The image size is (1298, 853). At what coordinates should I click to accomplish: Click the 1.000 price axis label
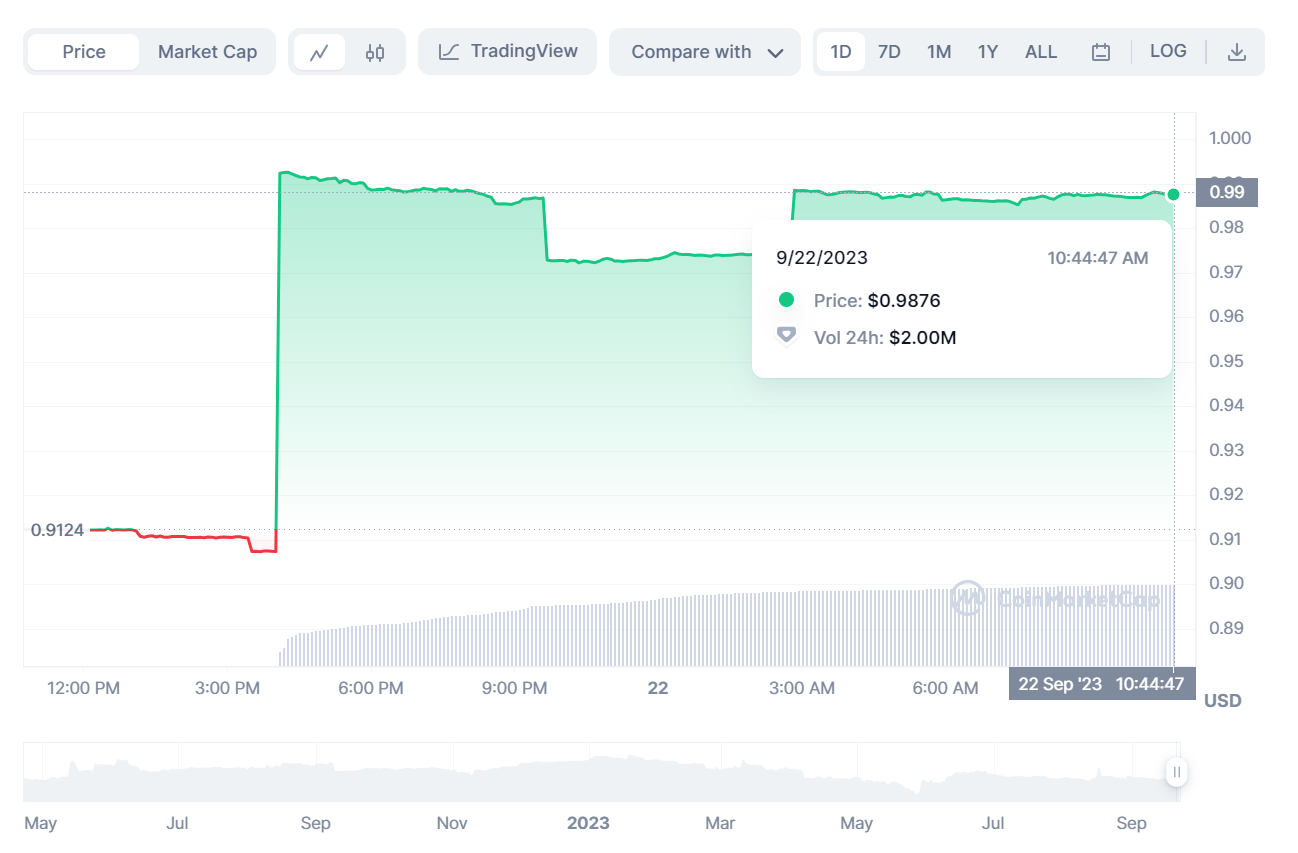pyautogui.click(x=1230, y=138)
